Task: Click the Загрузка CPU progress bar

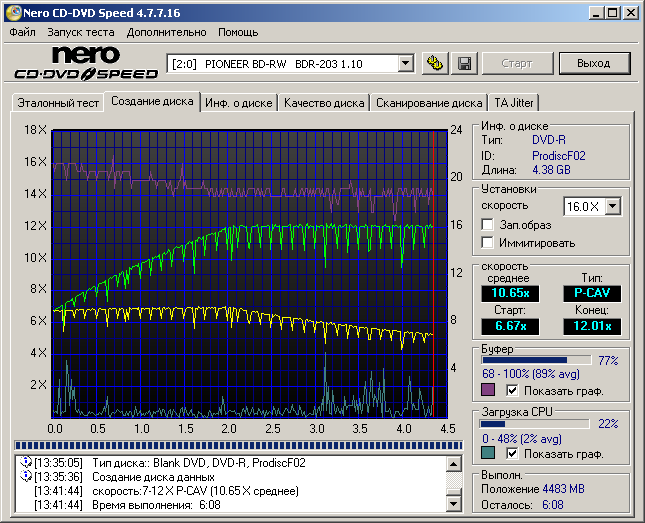Action: pyautogui.click(x=534, y=424)
